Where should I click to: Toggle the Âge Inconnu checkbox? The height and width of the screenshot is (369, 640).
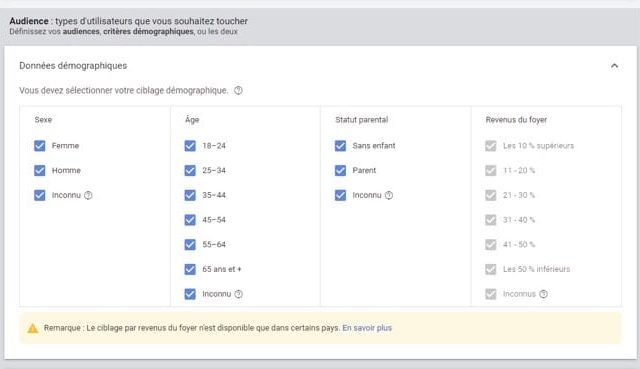[x=190, y=294]
